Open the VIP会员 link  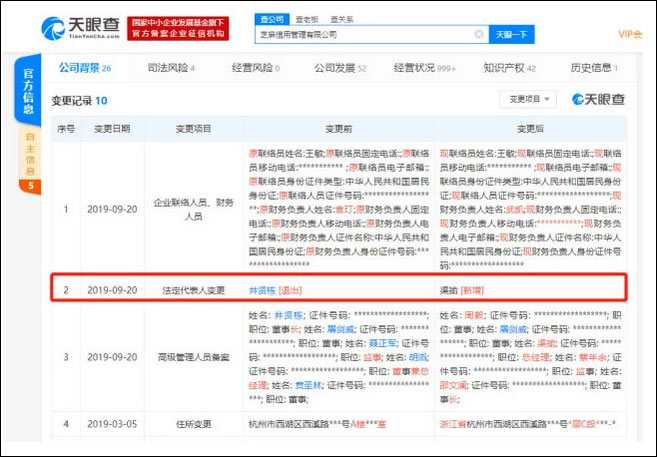pos(630,34)
